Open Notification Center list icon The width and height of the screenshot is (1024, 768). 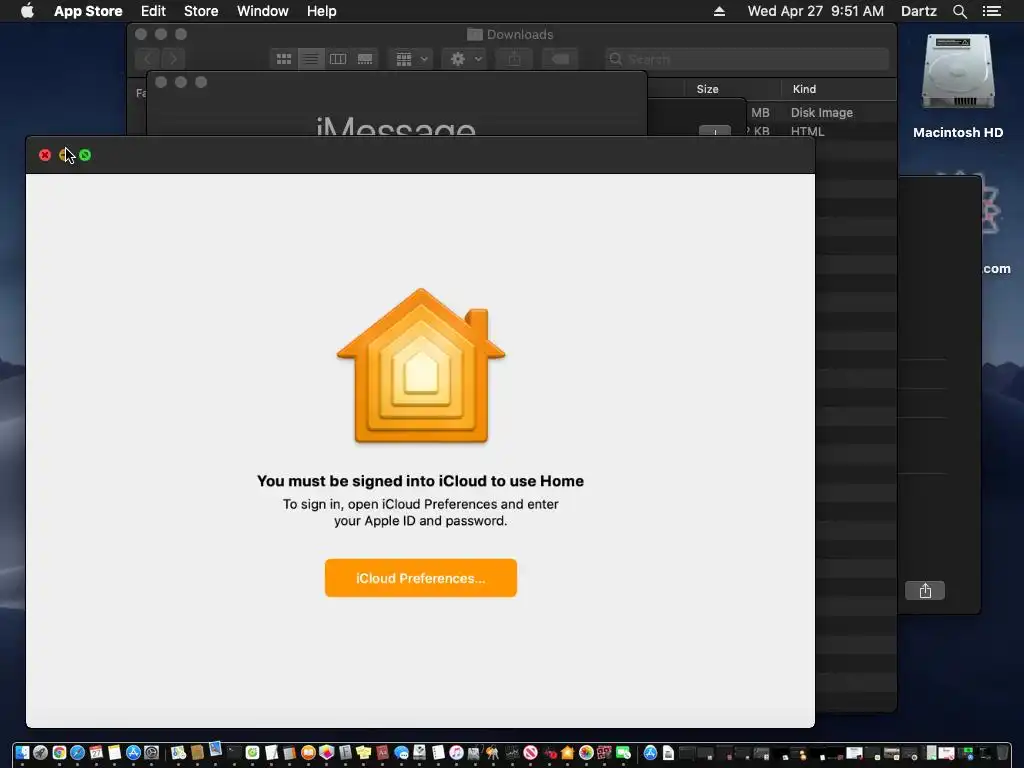click(x=992, y=11)
